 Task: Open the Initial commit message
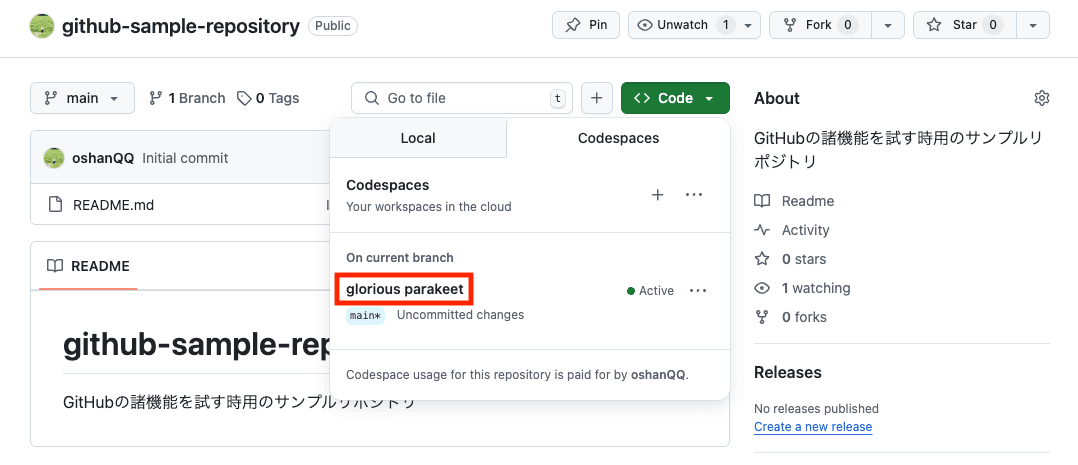(185, 158)
